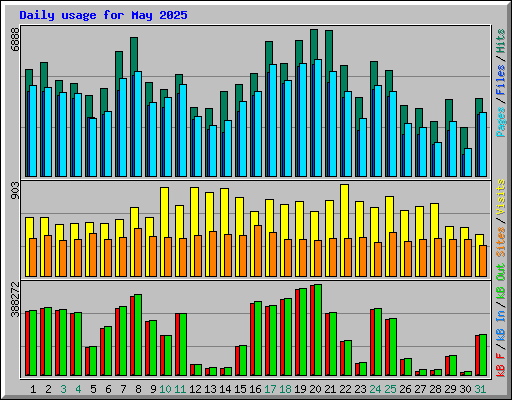This screenshot has height=400, width=512.
Task: Click the kB Out bar for day 31
Action: [483, 355]
